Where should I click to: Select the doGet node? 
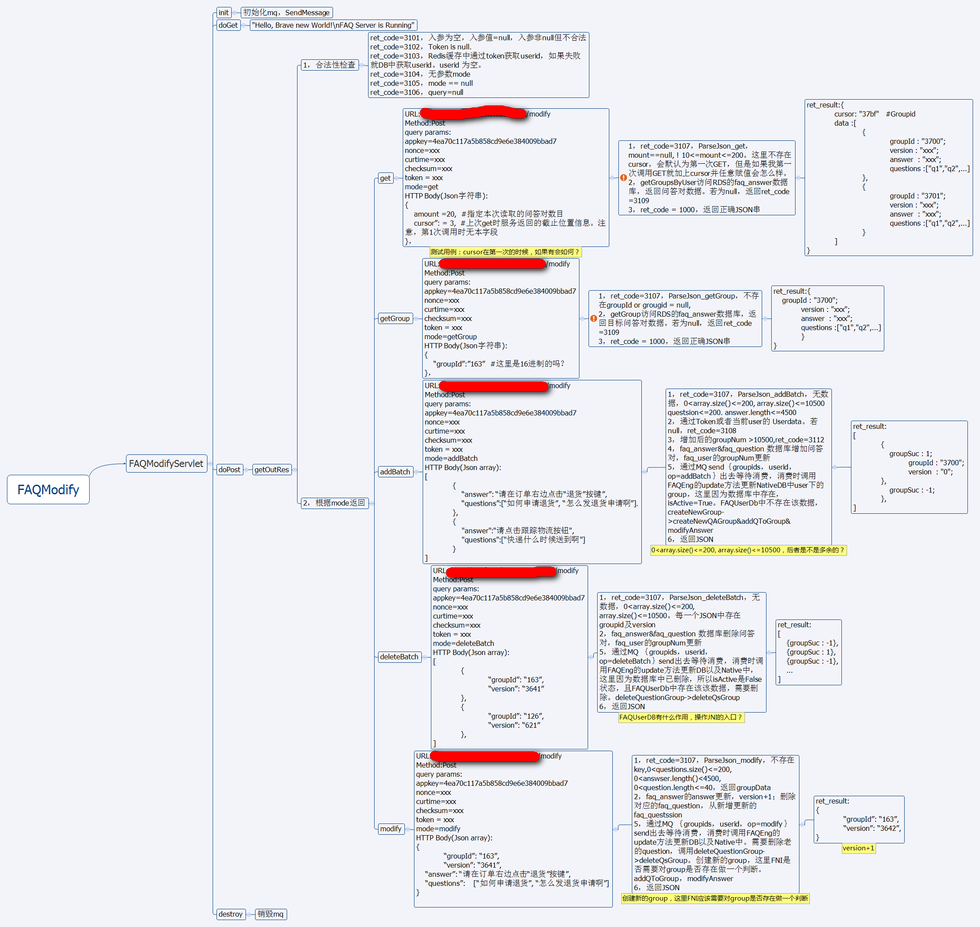coord(228,25)
